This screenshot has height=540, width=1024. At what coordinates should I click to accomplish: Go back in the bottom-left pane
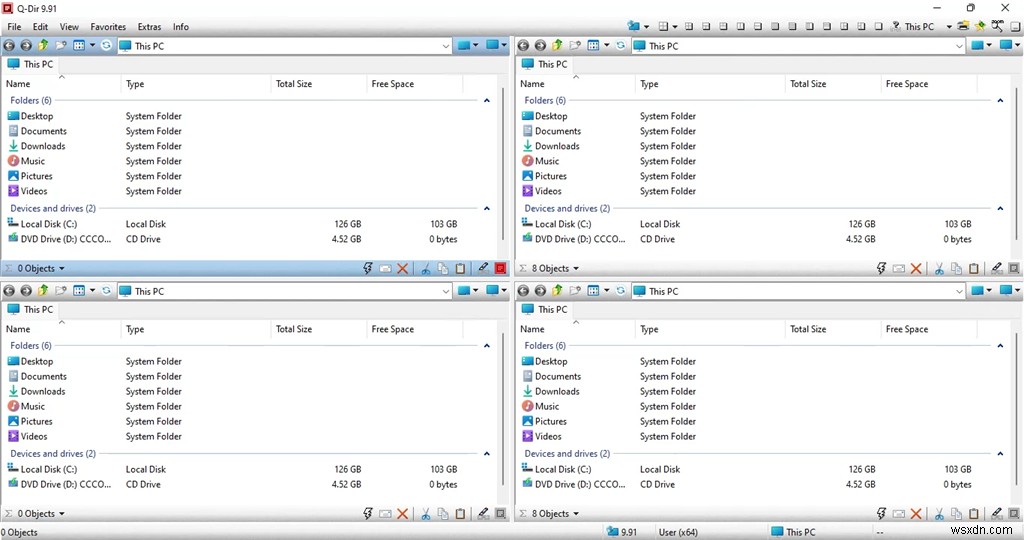(x=9, y=291)
